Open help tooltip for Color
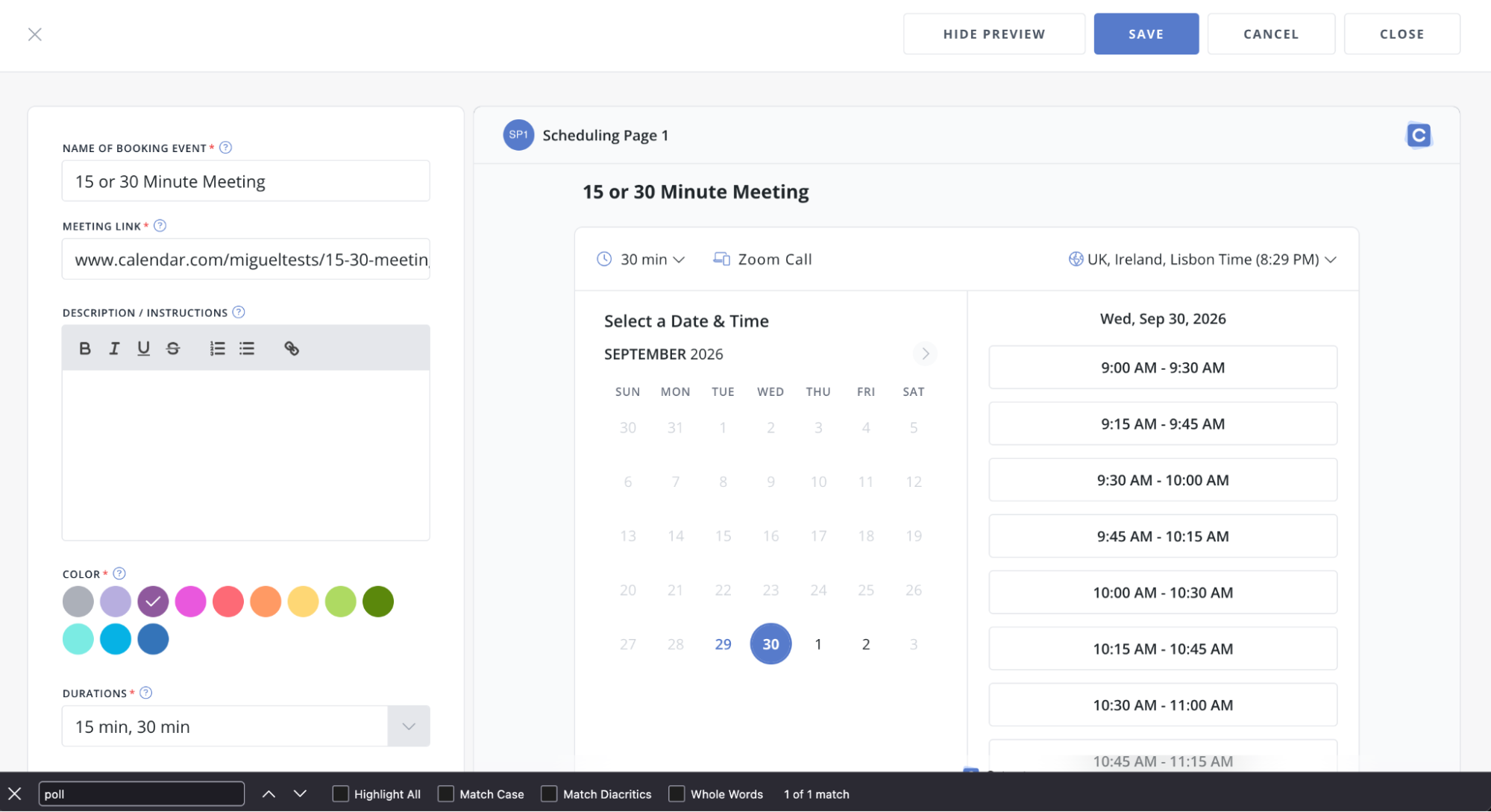The height and width of the screenshot is (812, 1491). (x=119, y=573)
